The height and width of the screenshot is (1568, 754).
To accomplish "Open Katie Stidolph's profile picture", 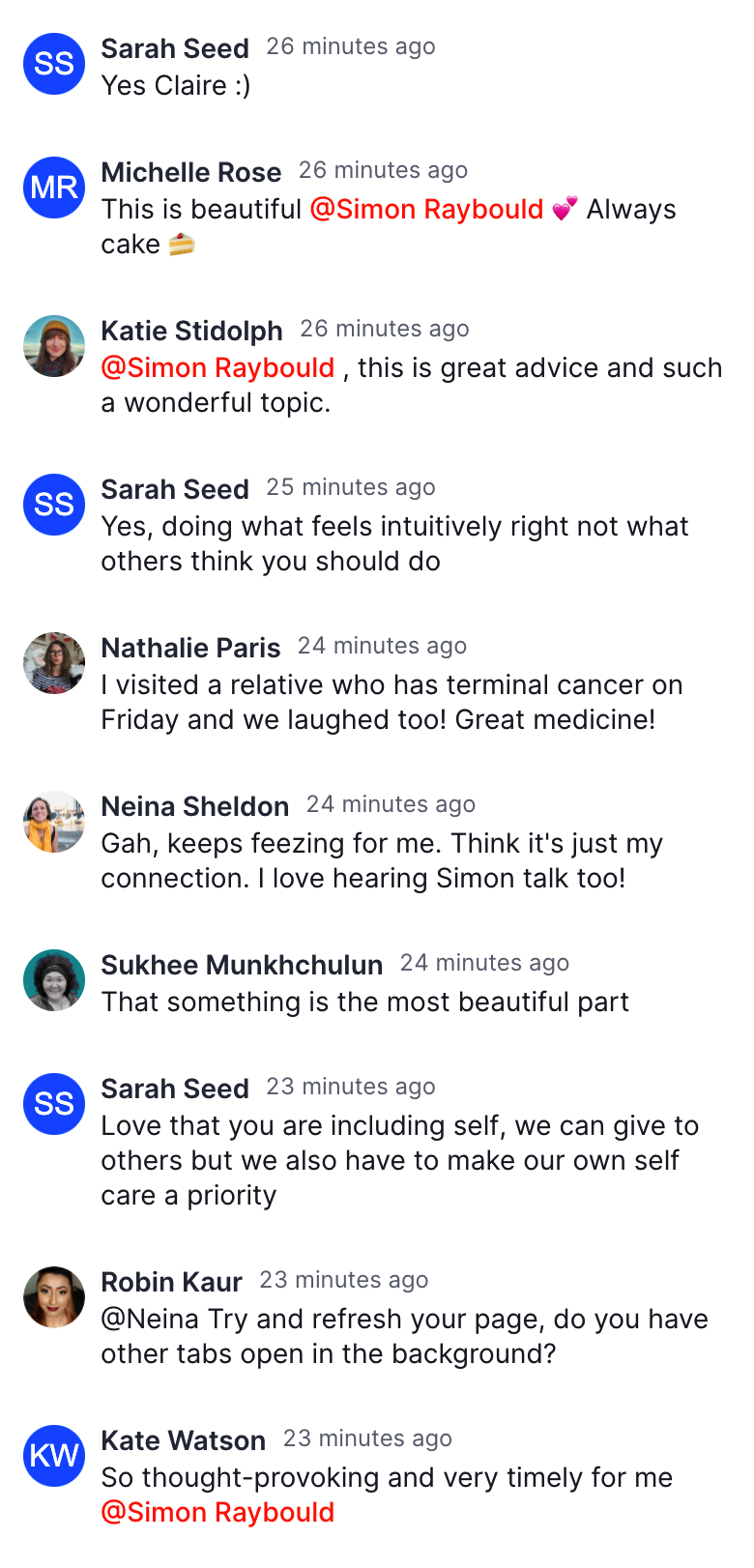I will pyautogui.click(x=54, y=346).
